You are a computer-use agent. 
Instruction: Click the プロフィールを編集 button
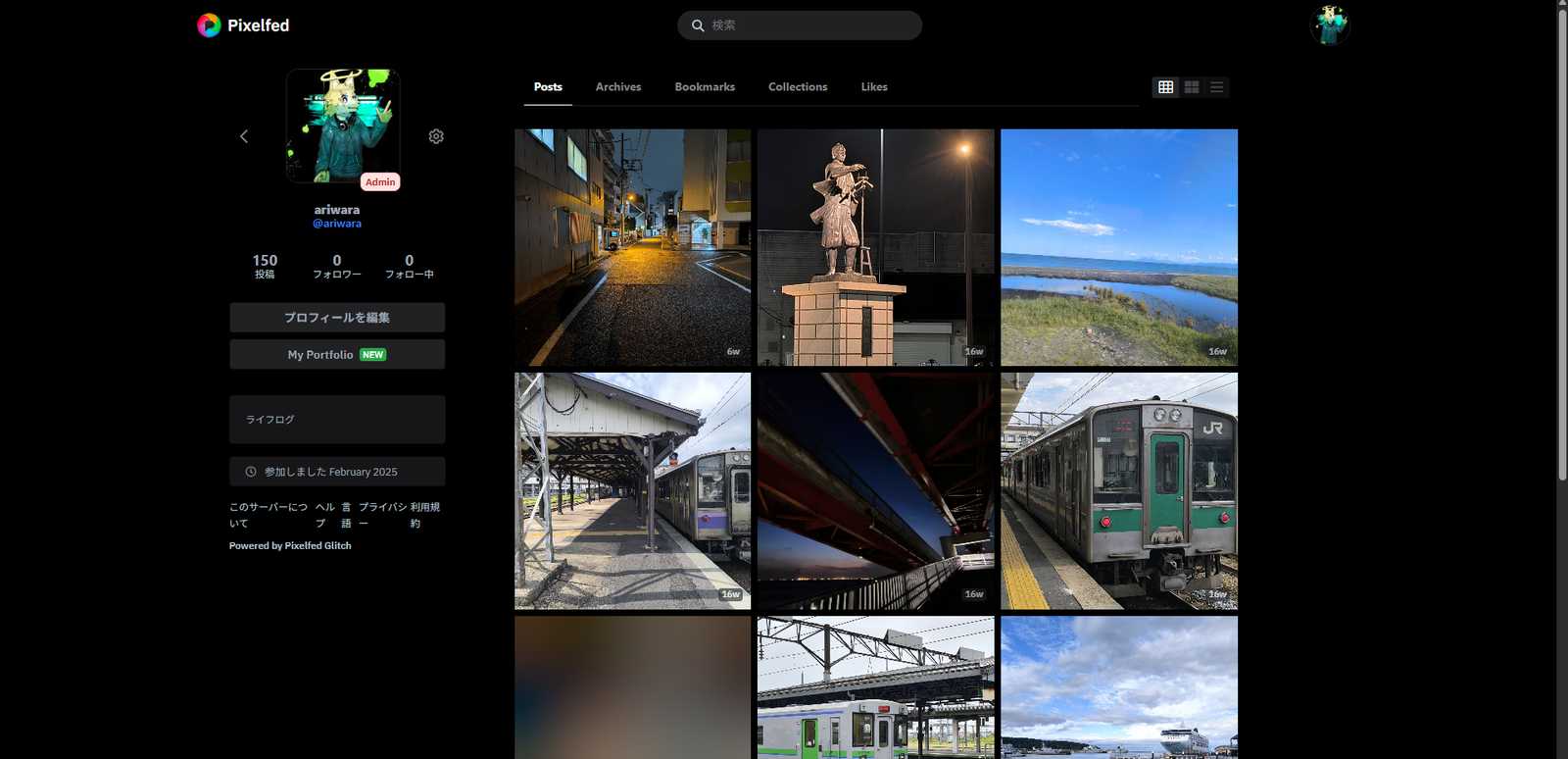coord(337,318)
